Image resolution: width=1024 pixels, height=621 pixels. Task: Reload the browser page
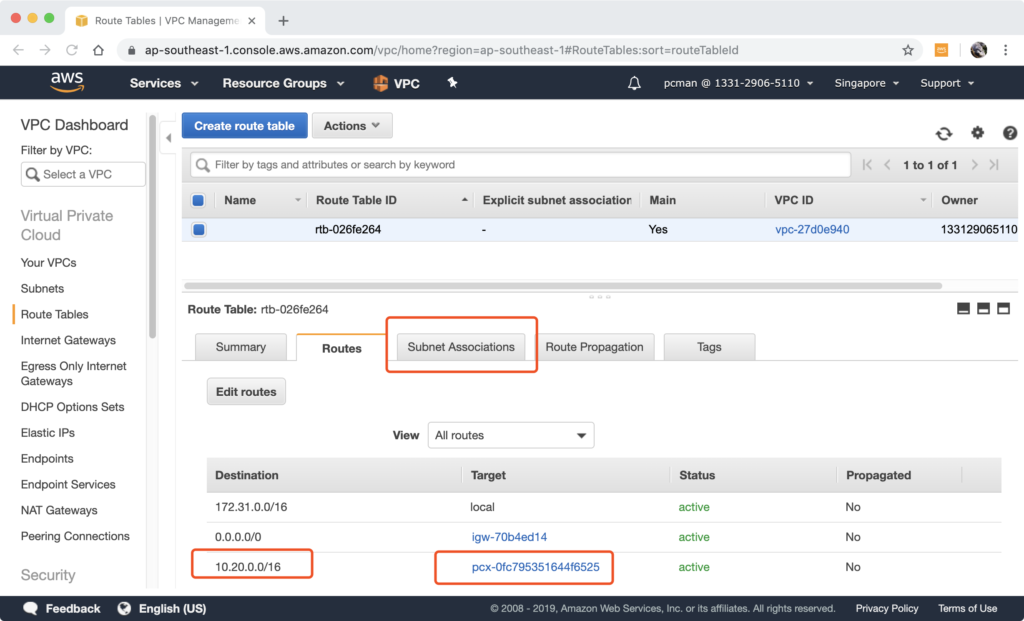(x=72, y=50)
